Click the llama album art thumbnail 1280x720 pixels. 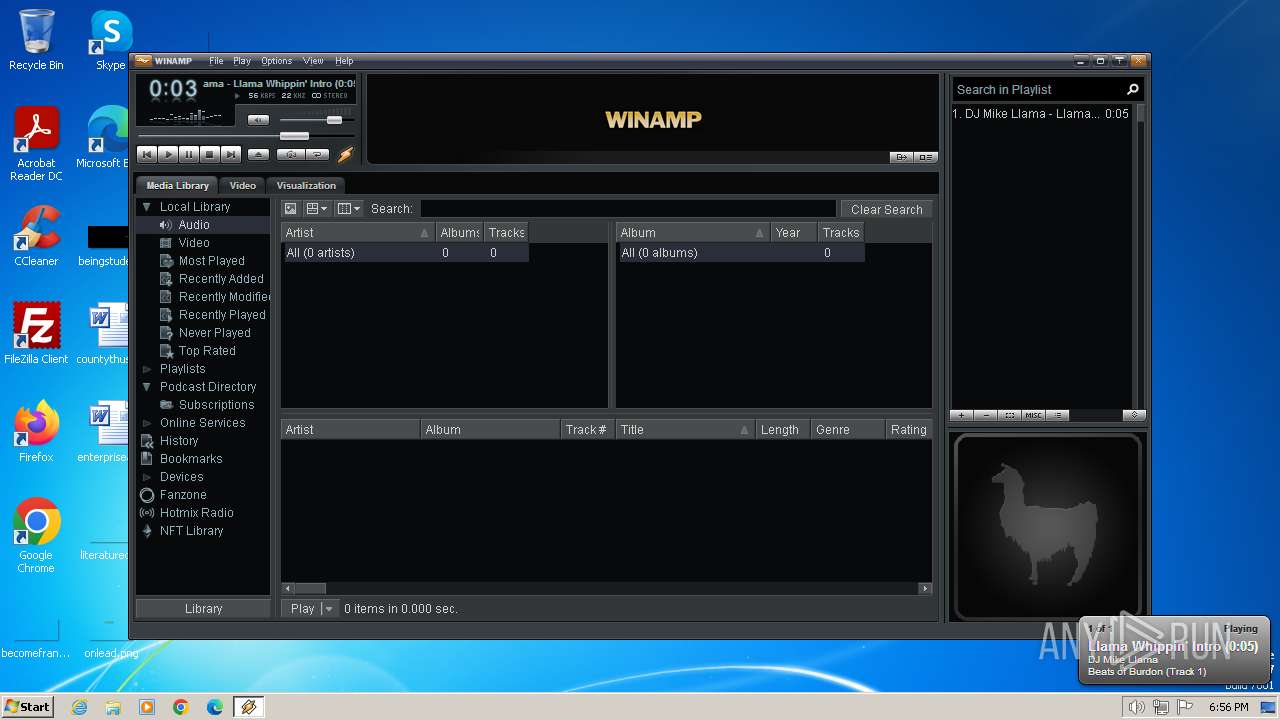[1047, 526]
